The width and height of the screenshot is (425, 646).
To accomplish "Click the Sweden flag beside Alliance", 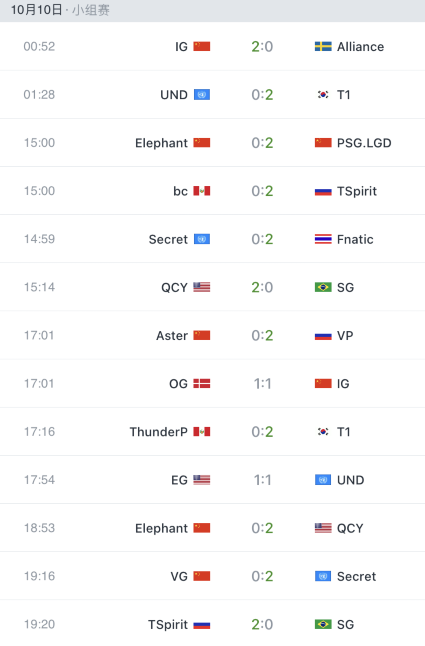I will tap(323, 46).
